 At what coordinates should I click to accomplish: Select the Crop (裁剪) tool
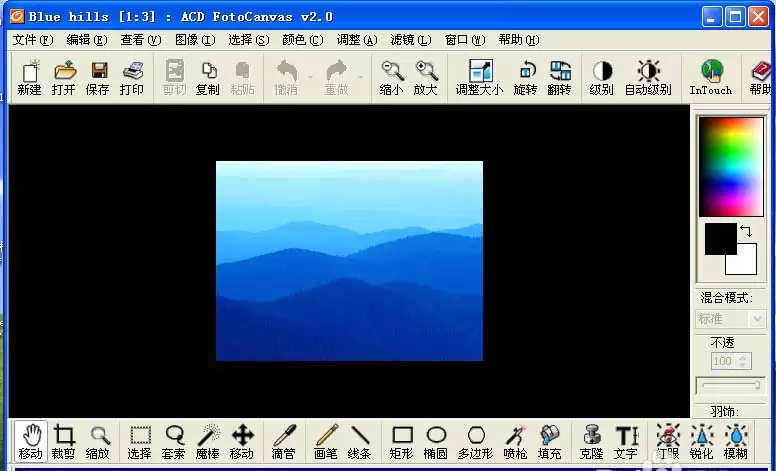[63, 441]
